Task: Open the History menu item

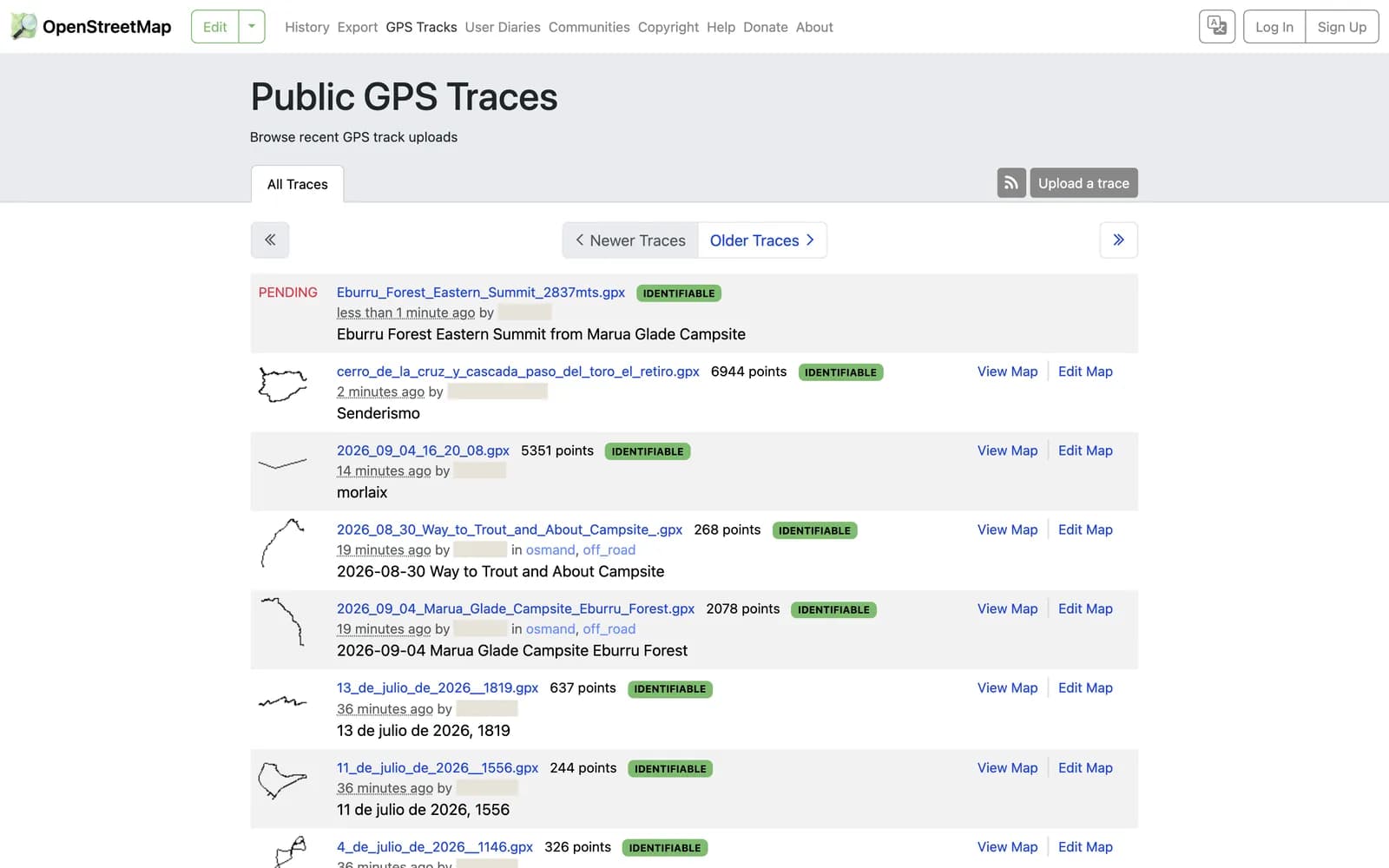Action: [307, 27]
